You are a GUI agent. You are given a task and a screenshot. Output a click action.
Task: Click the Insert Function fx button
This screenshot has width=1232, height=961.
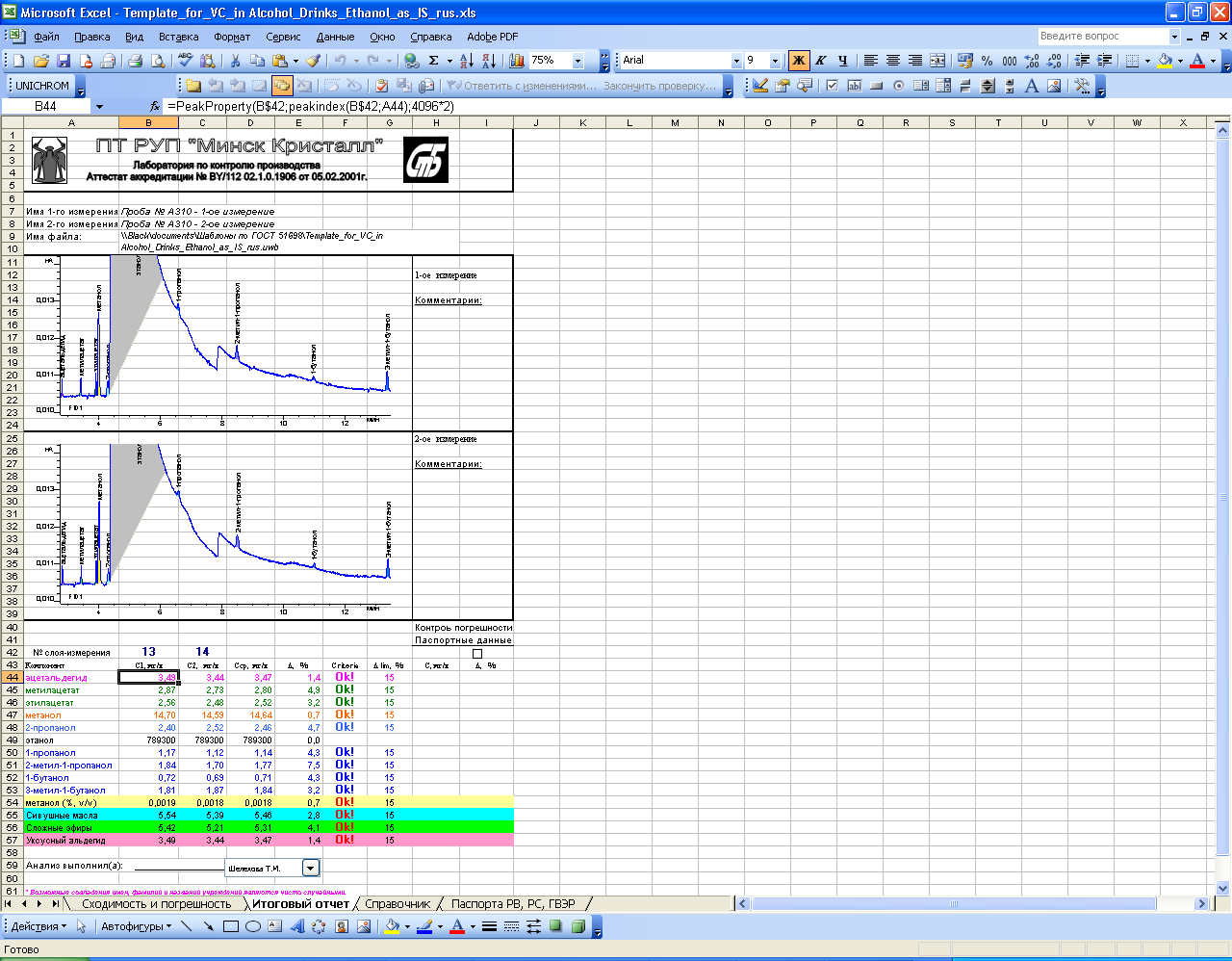click(x=155, y=107)
